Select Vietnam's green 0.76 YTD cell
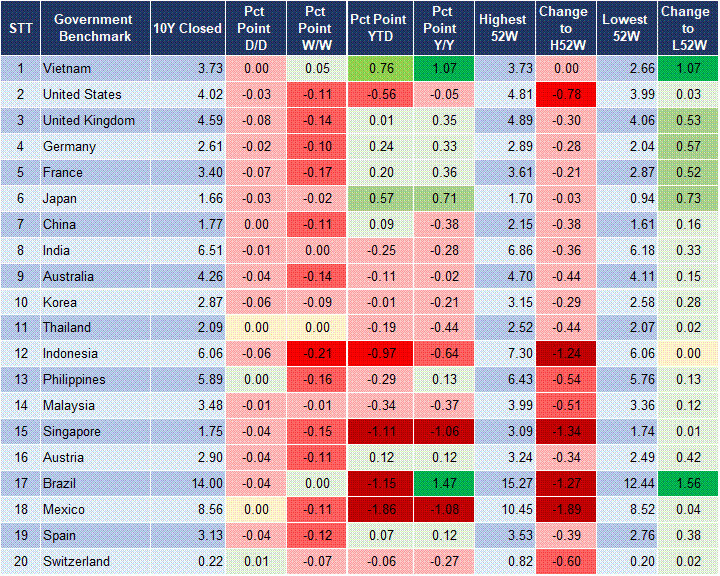Image resolution: width=720 pixels, height=576 pixels. 377,68
